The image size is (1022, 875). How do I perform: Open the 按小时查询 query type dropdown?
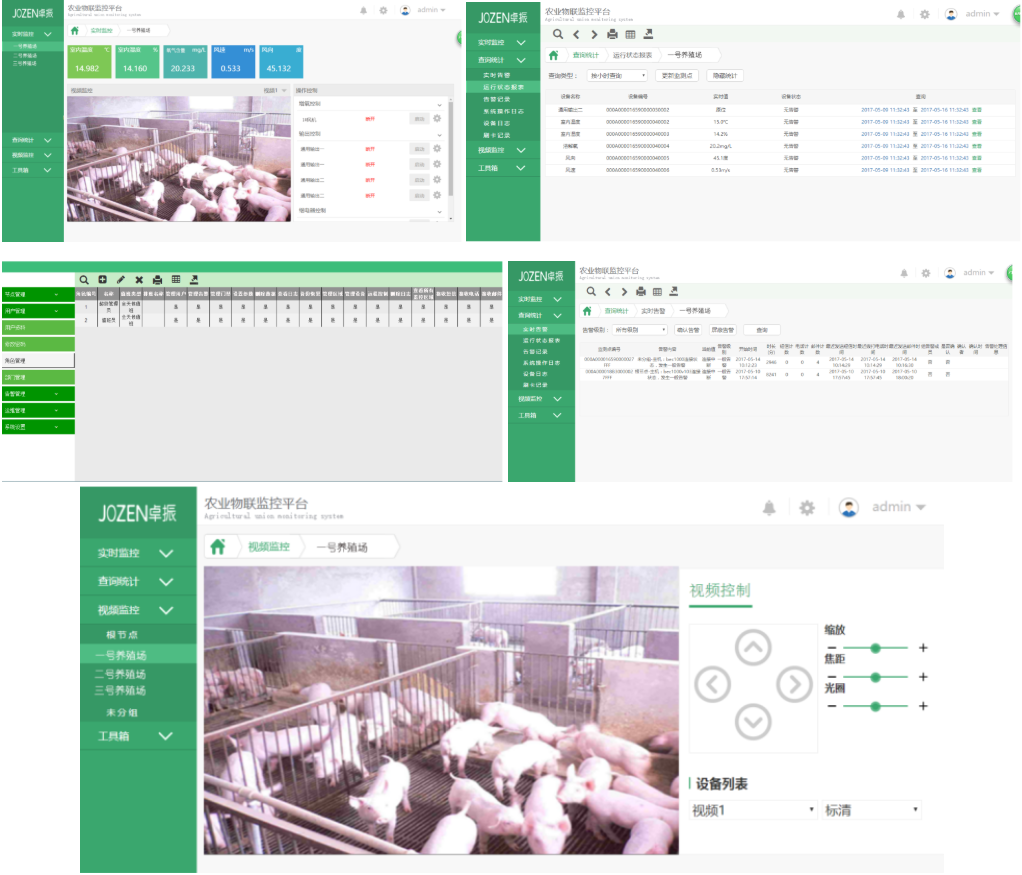(617, 75)
